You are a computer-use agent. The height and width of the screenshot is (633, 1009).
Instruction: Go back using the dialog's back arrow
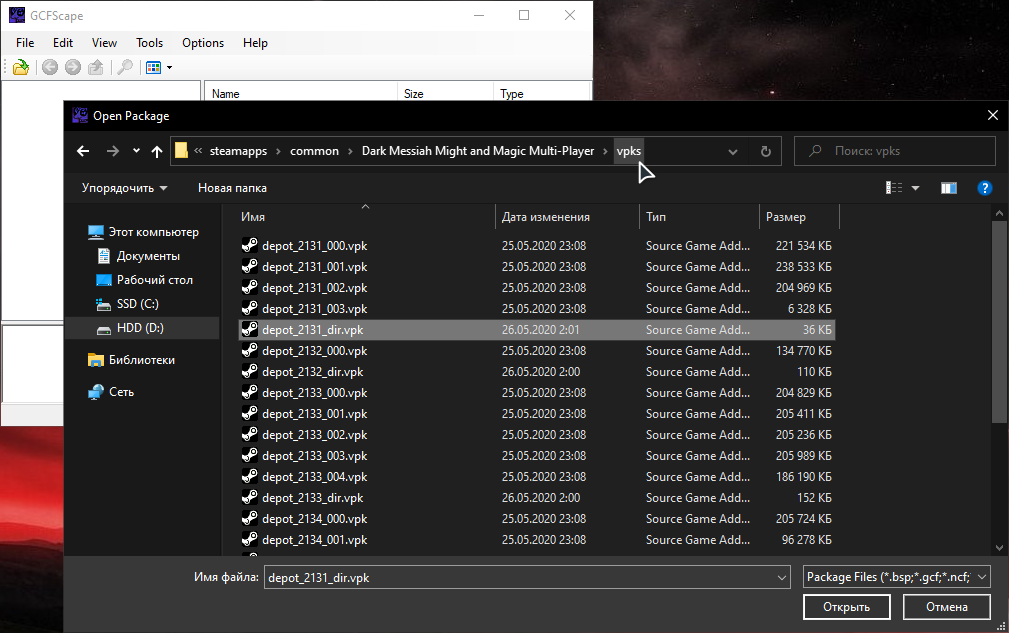click(x=83, y=151)
